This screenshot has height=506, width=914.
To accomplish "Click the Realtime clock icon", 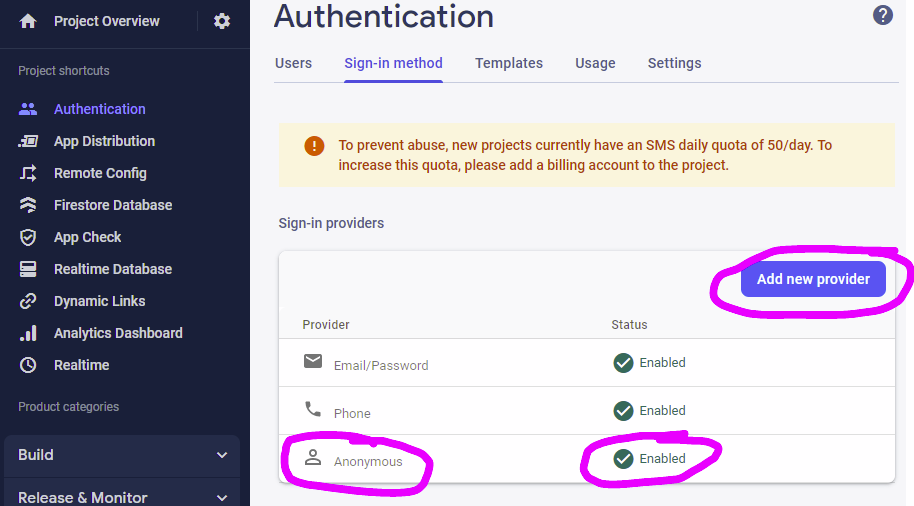I will point(27,366).
